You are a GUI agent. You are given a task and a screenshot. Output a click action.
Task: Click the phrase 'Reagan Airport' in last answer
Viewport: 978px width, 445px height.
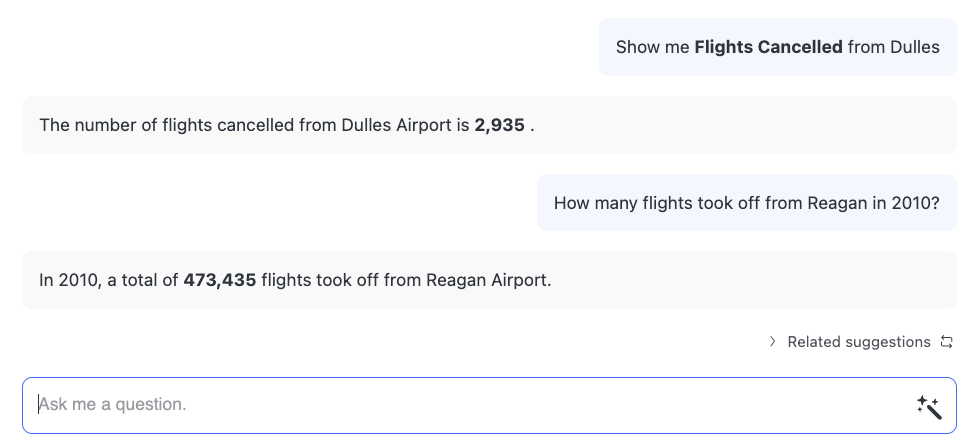click(488, 280)
